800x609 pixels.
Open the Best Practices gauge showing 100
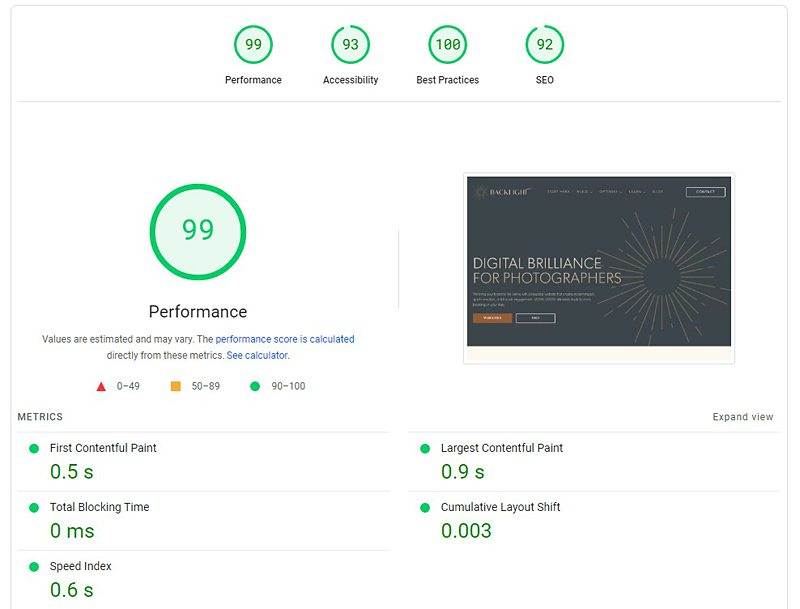(447, 45)
